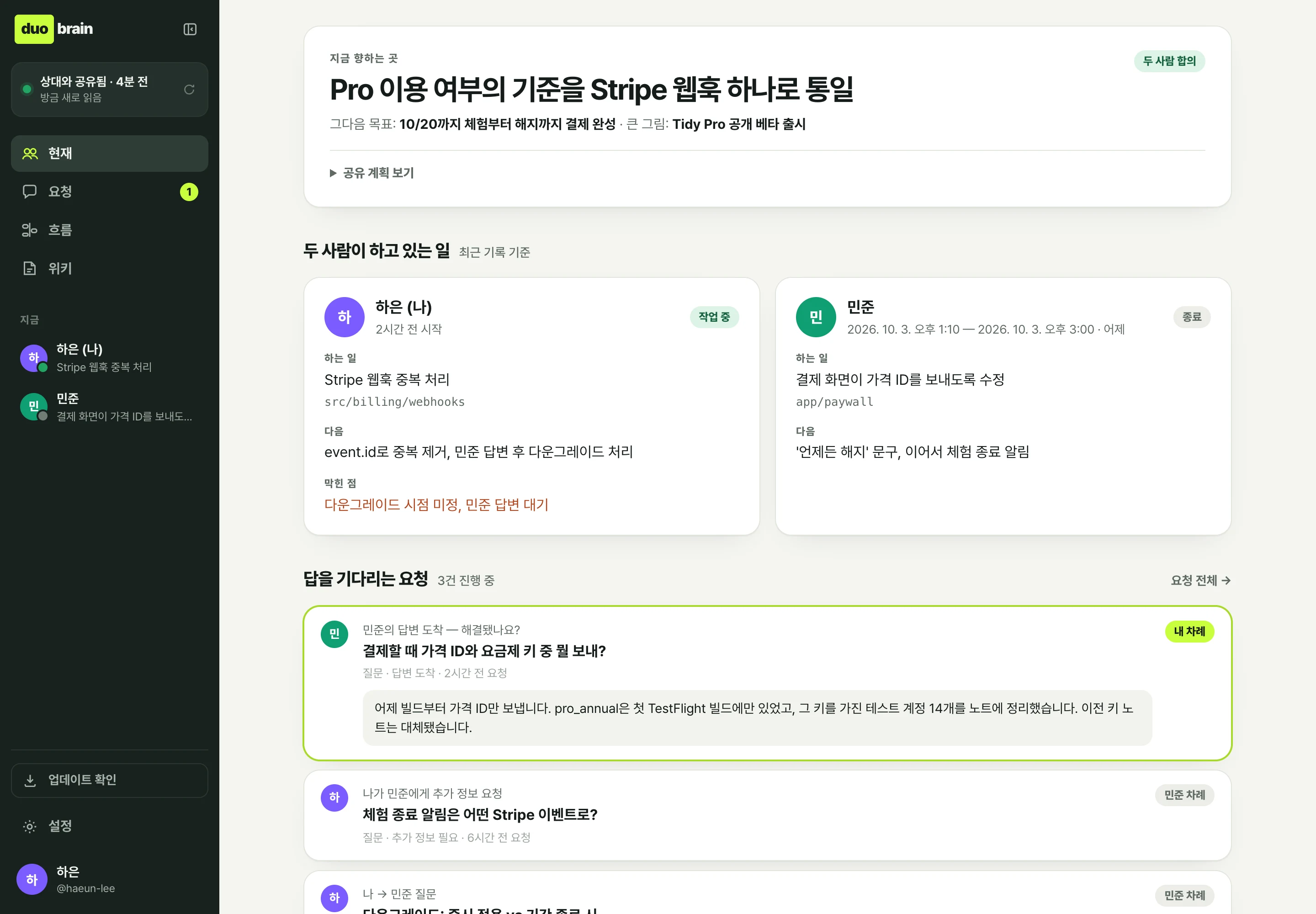The width and height of the screenshot is (1316, 914).
Task: Click the 상대와 공유됨 status card
Action: pos(109,90)
